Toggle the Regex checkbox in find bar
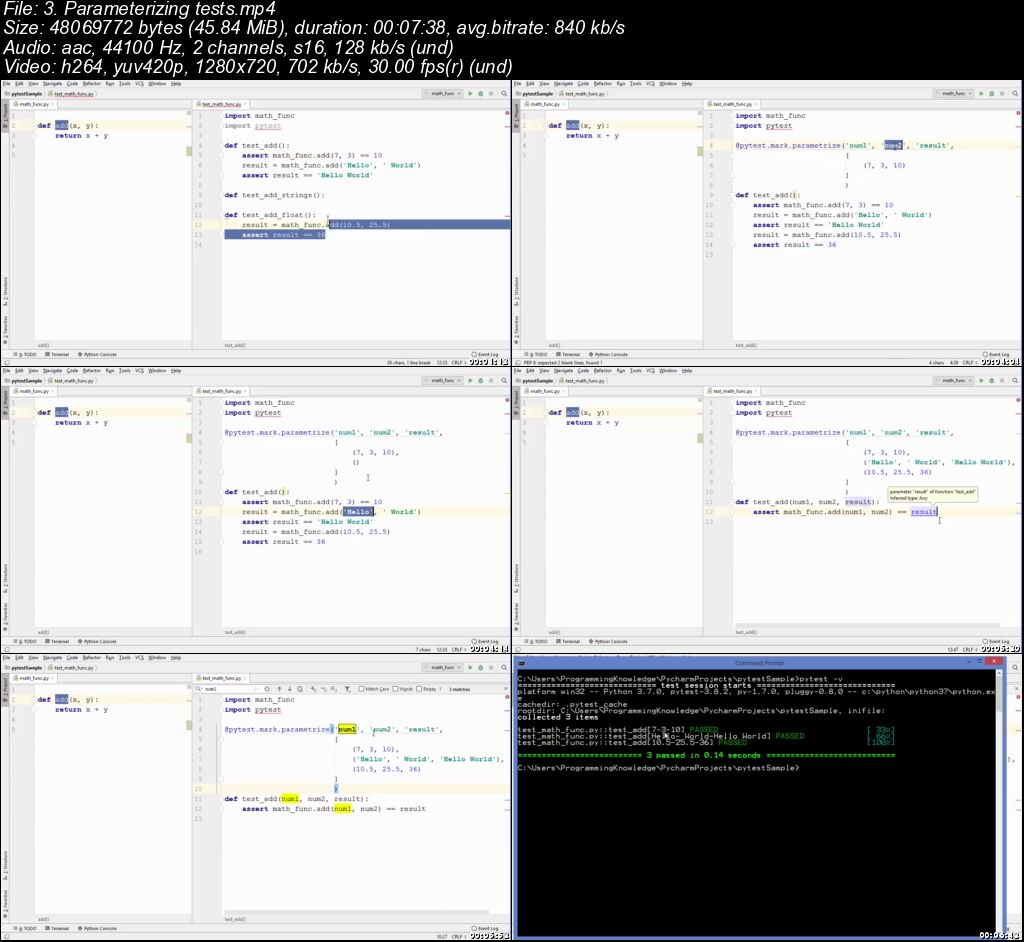Viewport: 1024px width, 942px height. [420, 689]
